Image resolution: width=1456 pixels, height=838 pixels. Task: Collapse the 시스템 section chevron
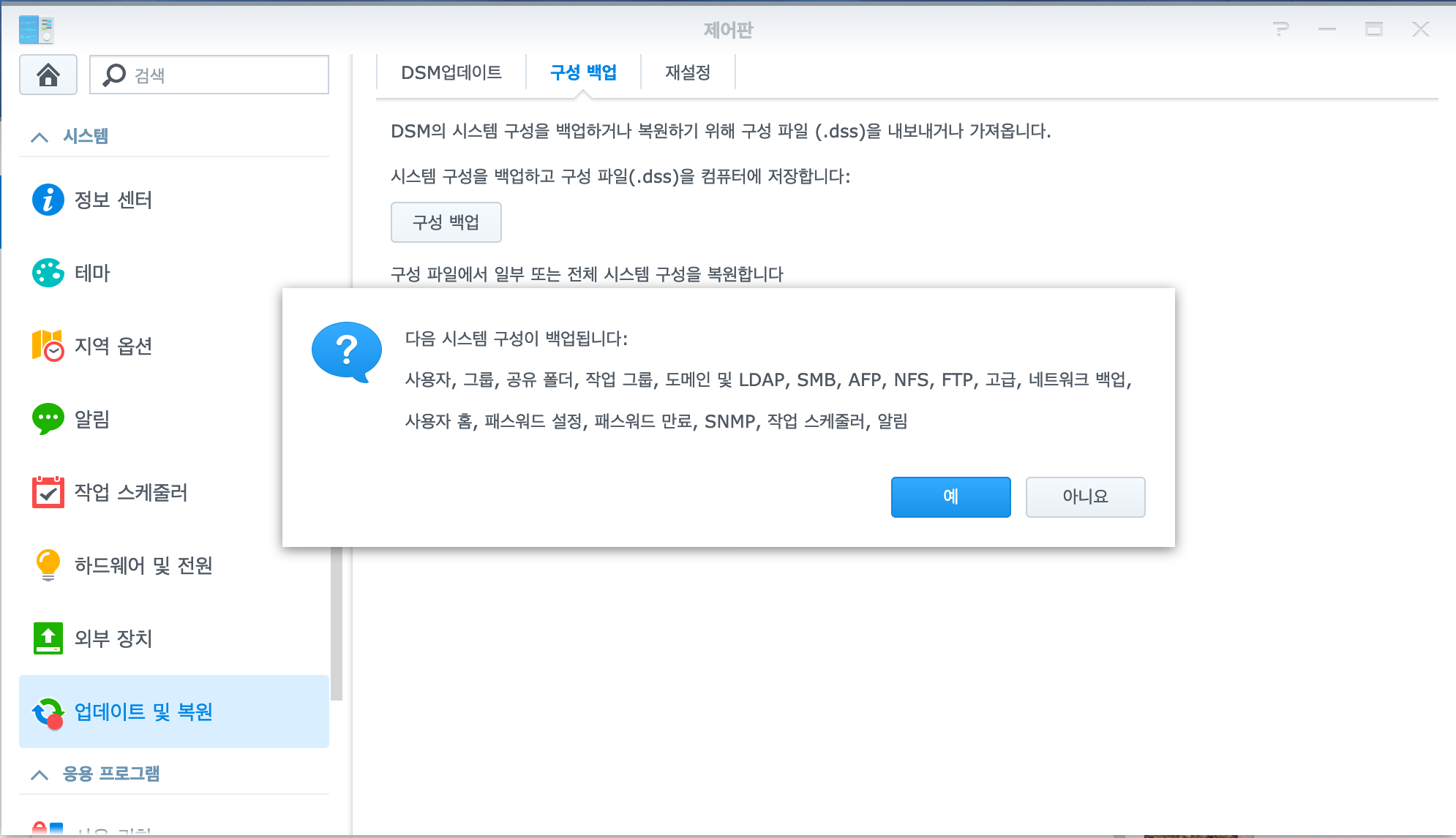pos(40,137)
